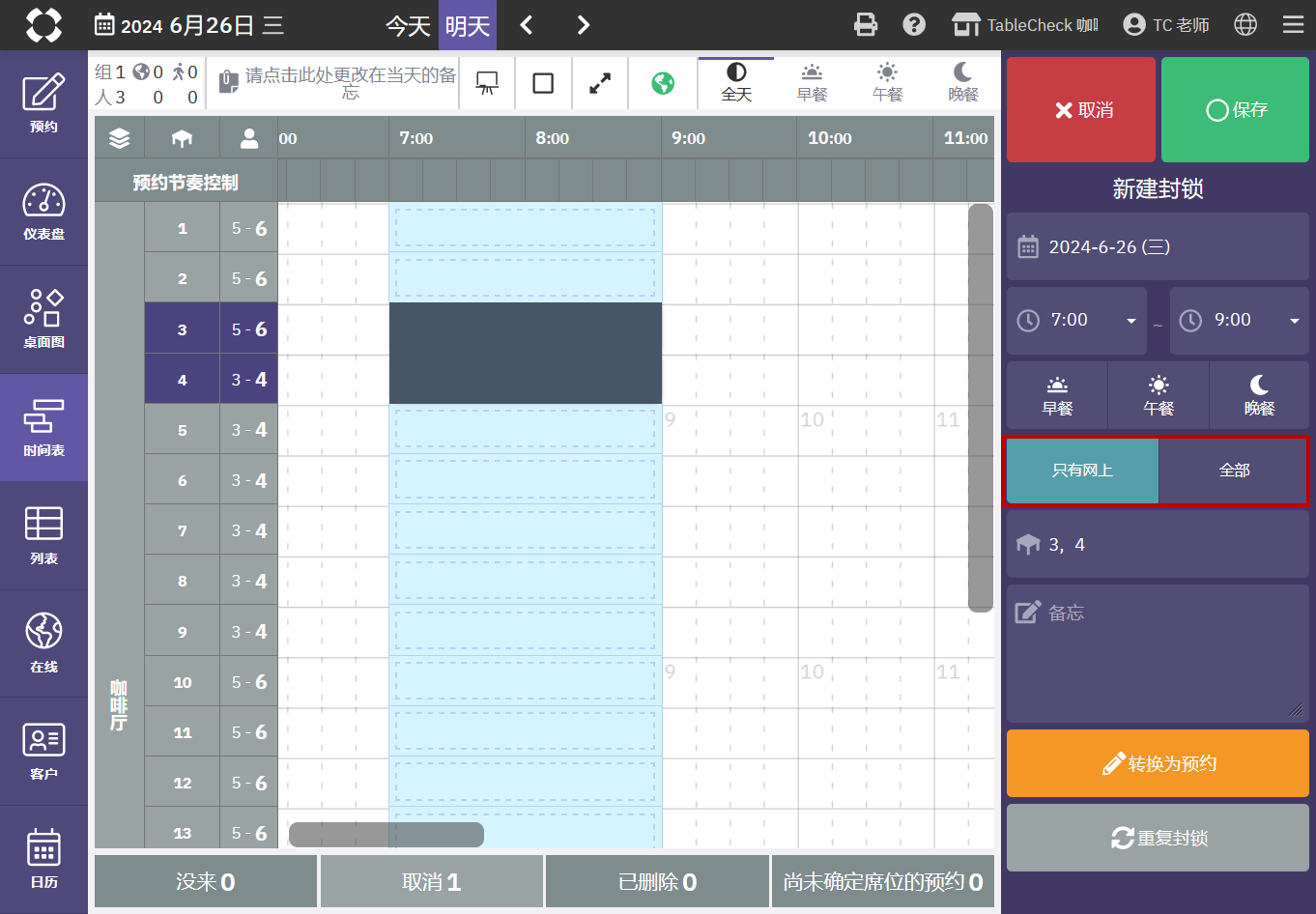Open the 时间表 timetable view
The width and height of the screenshot is (1316, 914).
pos(43,428)
